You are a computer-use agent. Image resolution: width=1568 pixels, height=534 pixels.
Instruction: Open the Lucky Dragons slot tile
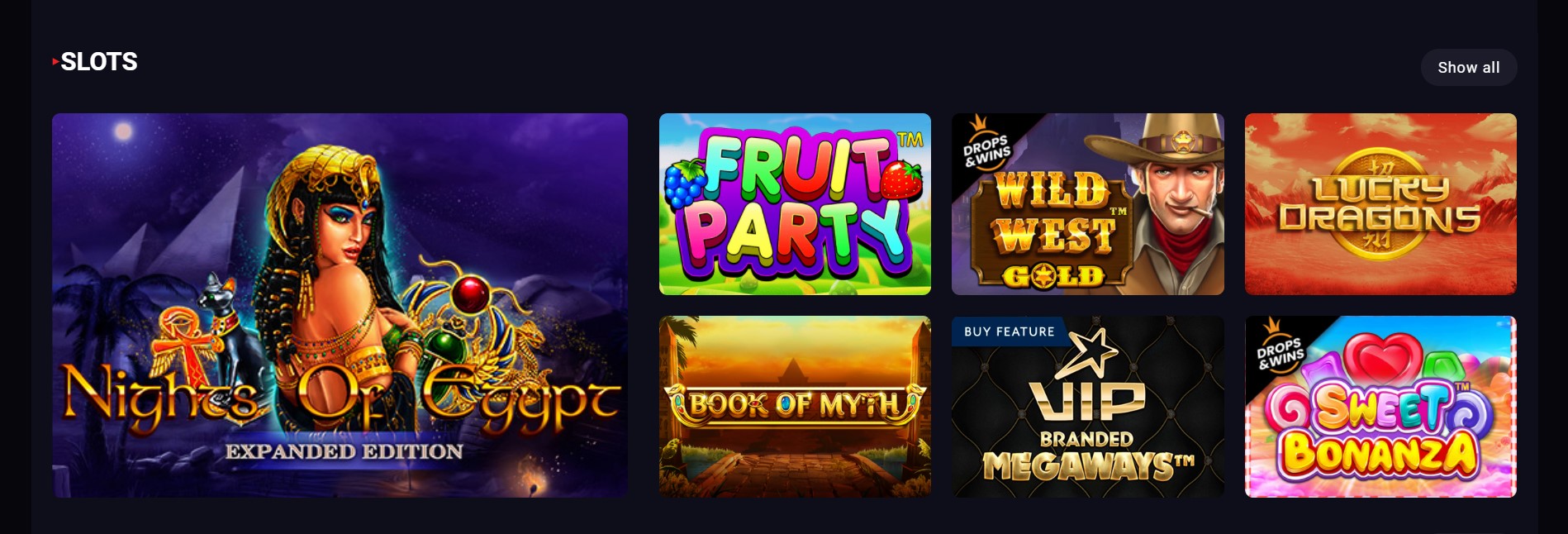tap(1380, 204)
